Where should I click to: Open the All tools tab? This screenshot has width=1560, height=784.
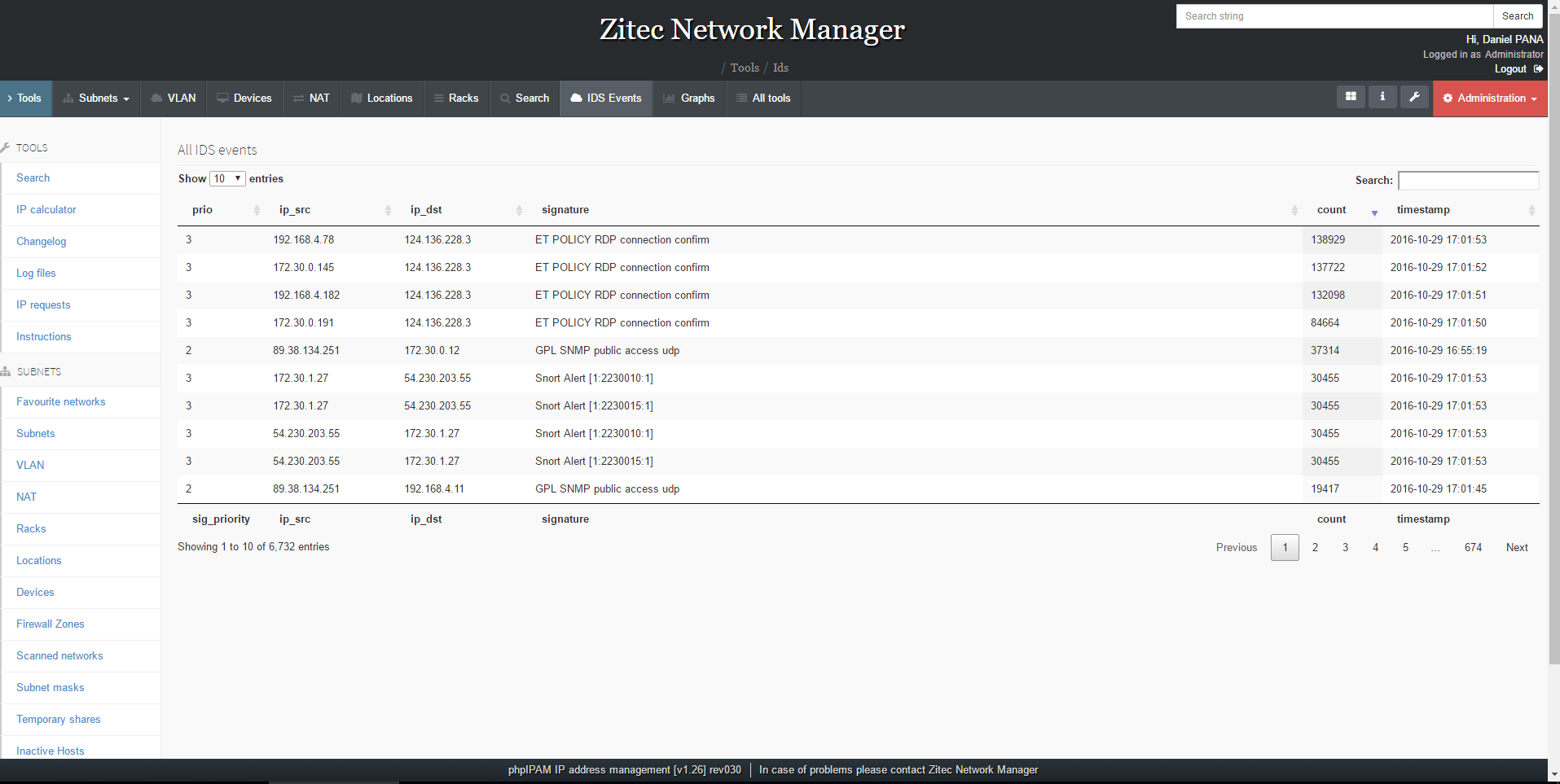[763, 99]
